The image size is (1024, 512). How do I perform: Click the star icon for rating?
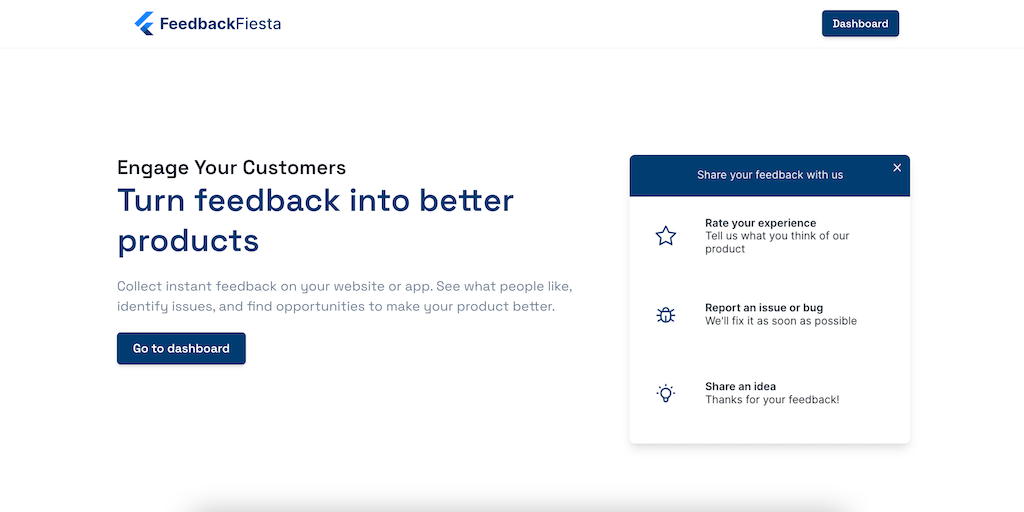(x=666, y=236)
